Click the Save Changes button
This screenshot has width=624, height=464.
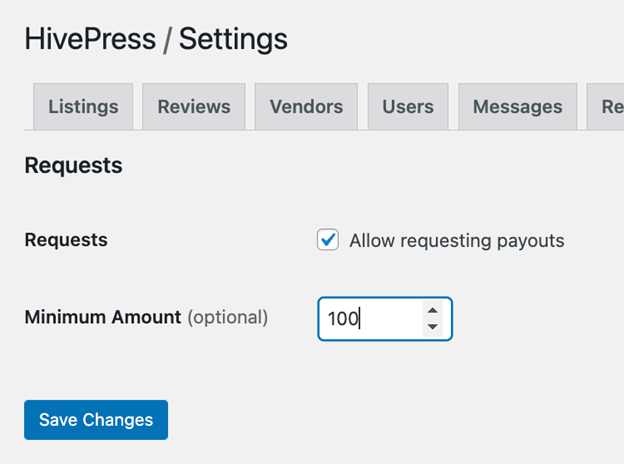[x=96, y=420]
